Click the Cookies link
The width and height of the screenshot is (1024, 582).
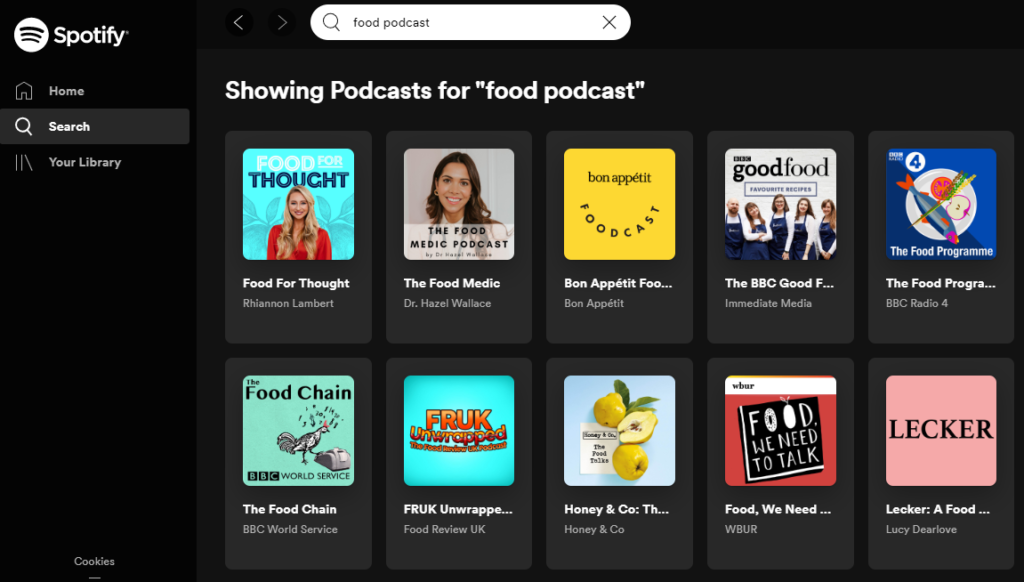[x=94, y=561]
